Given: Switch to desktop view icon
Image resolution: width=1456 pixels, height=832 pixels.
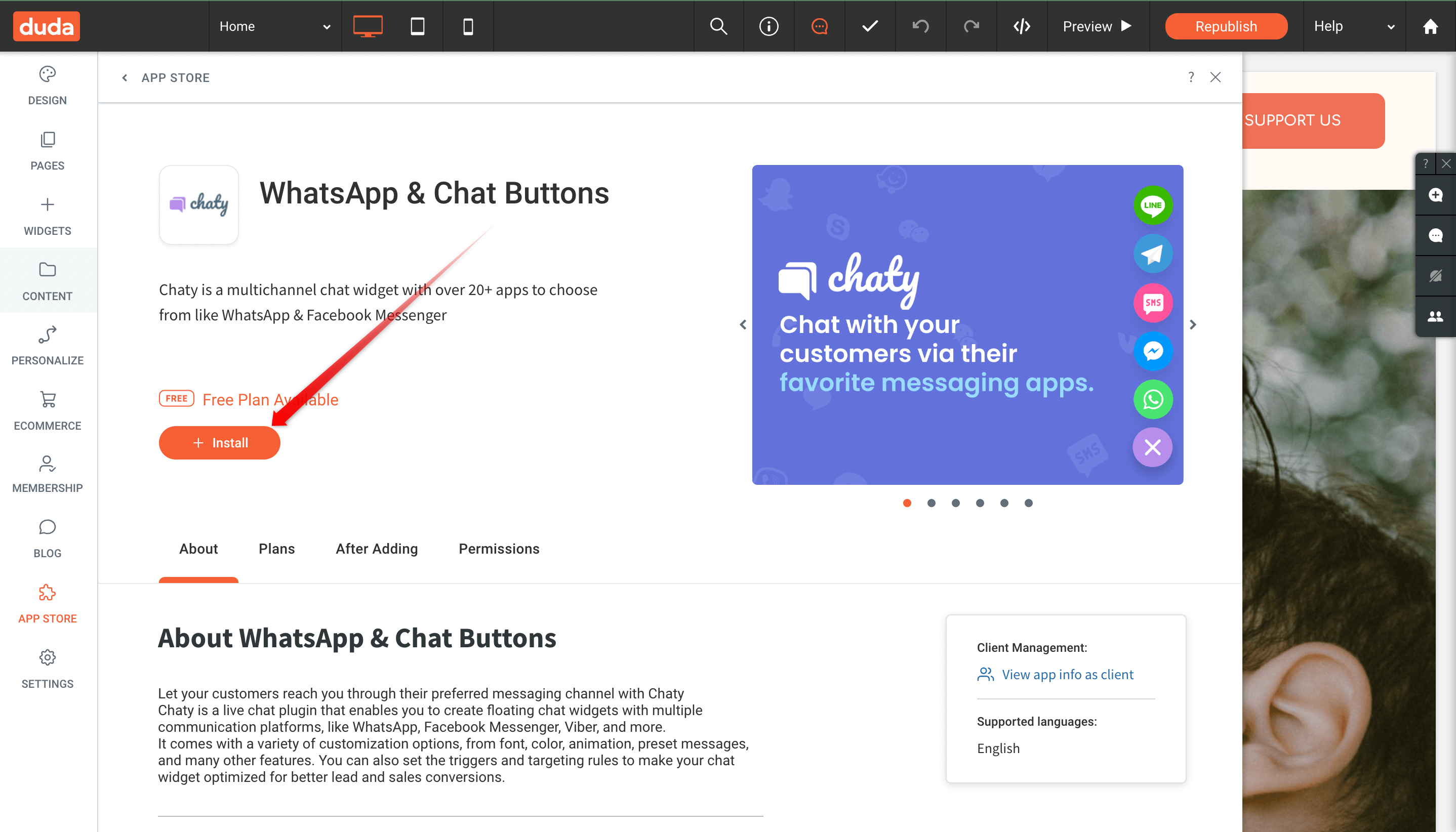Looking at the screenshot, I should coord(368,26).
